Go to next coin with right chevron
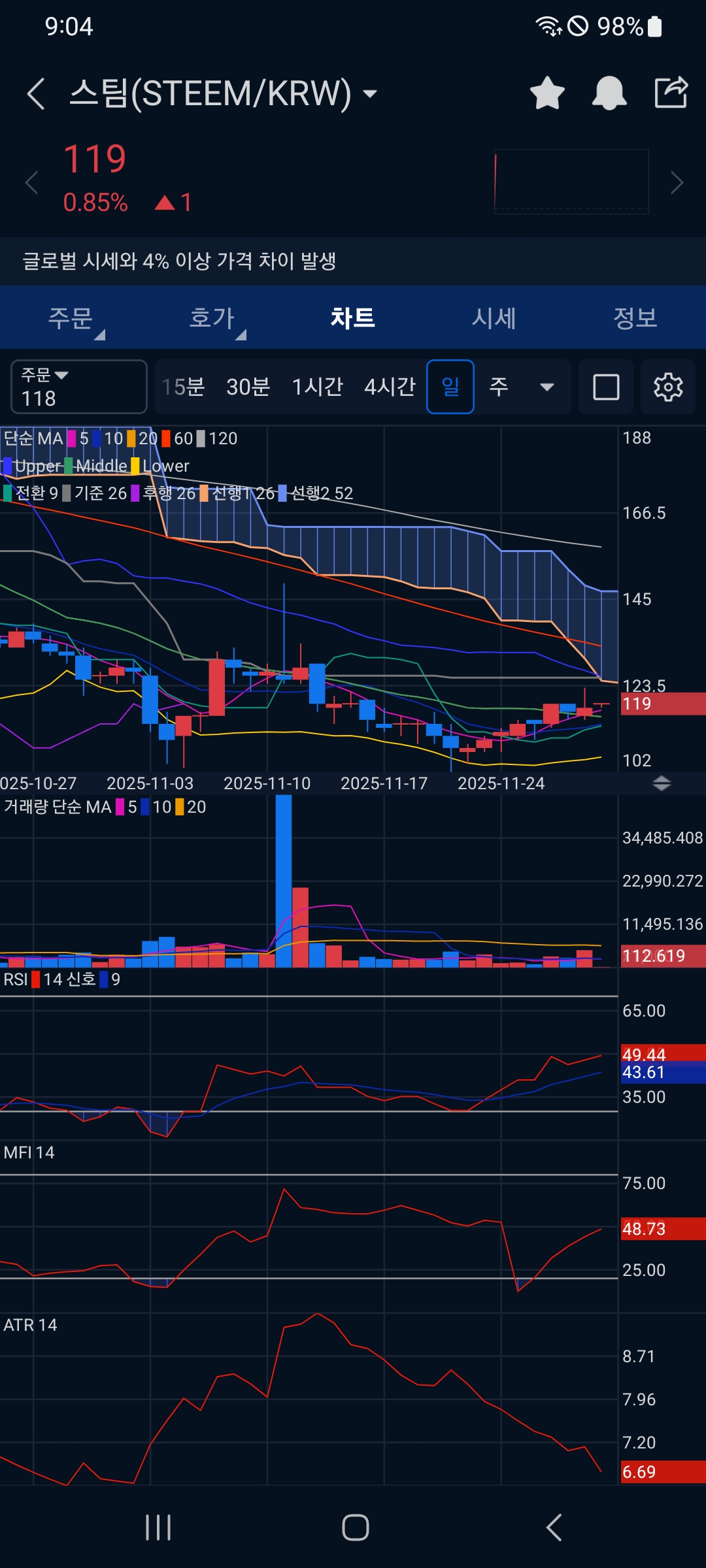This screenshot has height=1568, width=706. (x=677, y=182)
